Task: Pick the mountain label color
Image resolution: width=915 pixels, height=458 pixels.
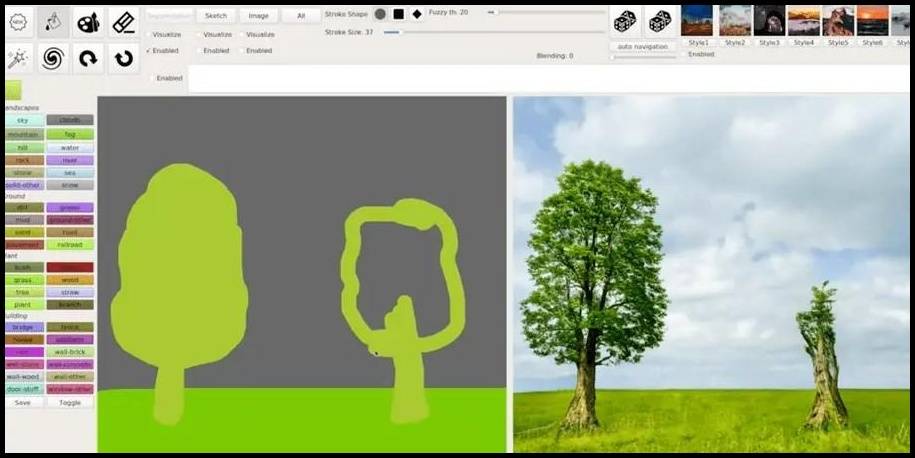Action: [23, 134]
